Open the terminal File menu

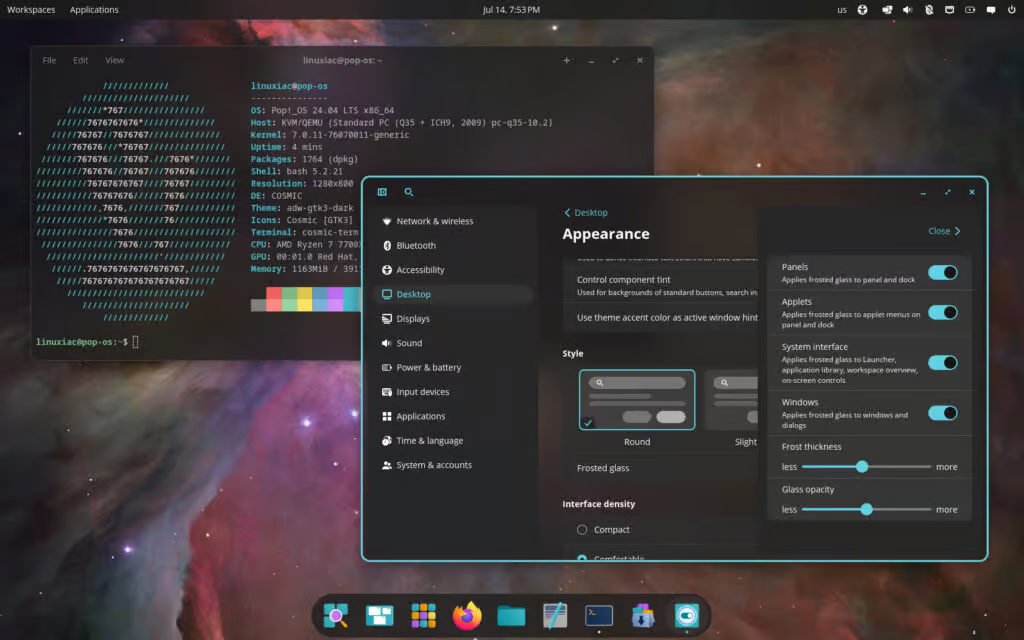tap(49, 60)
